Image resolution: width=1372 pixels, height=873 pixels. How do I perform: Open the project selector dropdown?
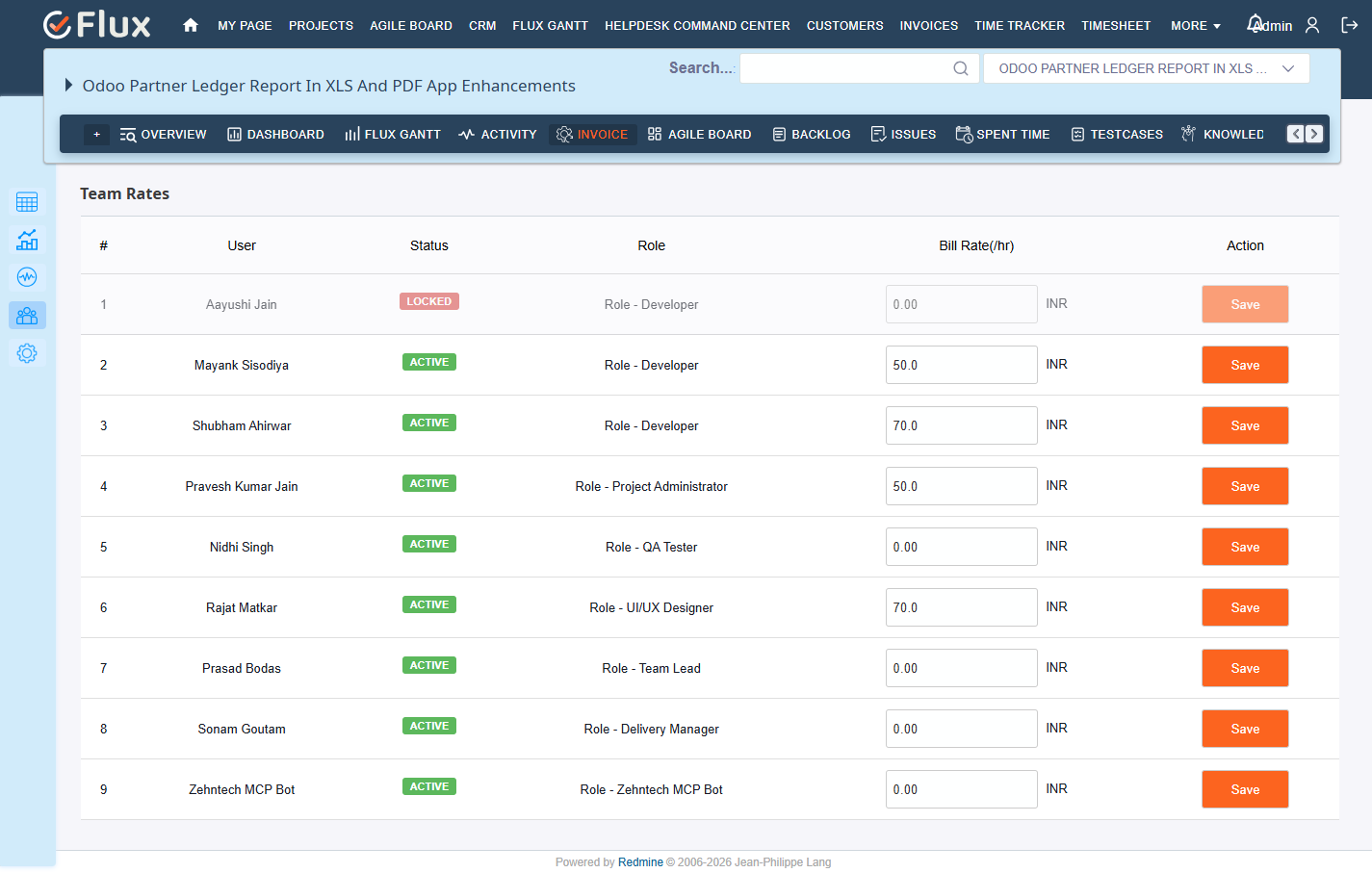1146,68
